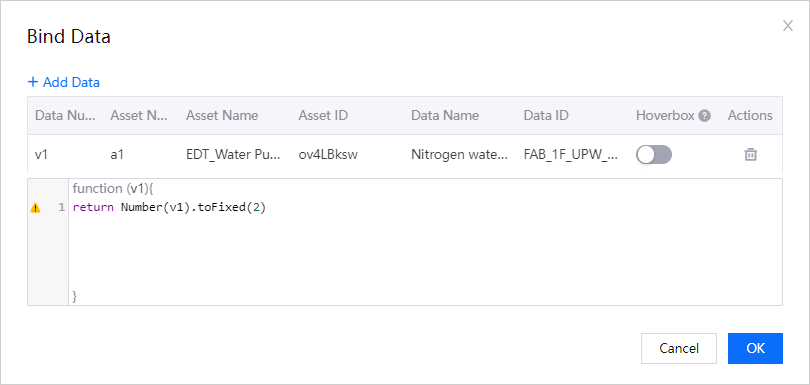Screen dimensions: 810x385
Task: Click the EDT_Water Pu... asset name cell
Action: 233,155
